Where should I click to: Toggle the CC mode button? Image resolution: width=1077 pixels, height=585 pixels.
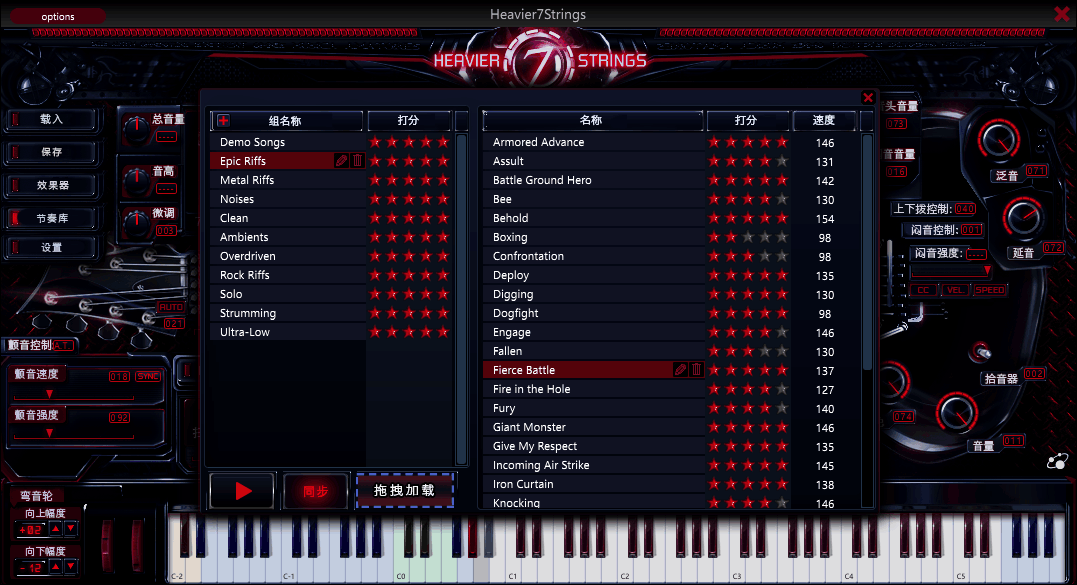(x=923, y=290)
